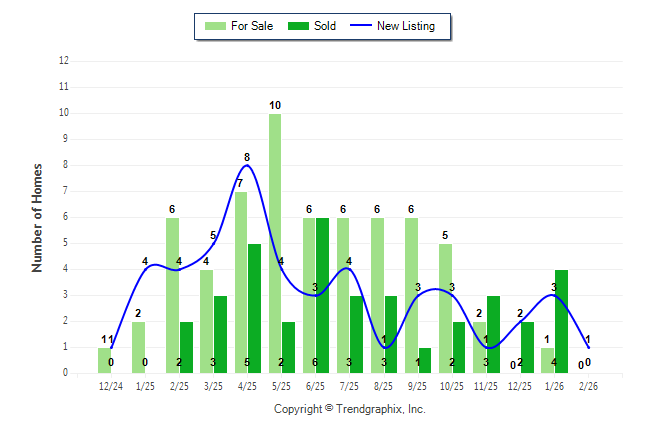Toggle the New Listing series legend label
The height and width of the screenshot is (434, 646).
(406, 26)
